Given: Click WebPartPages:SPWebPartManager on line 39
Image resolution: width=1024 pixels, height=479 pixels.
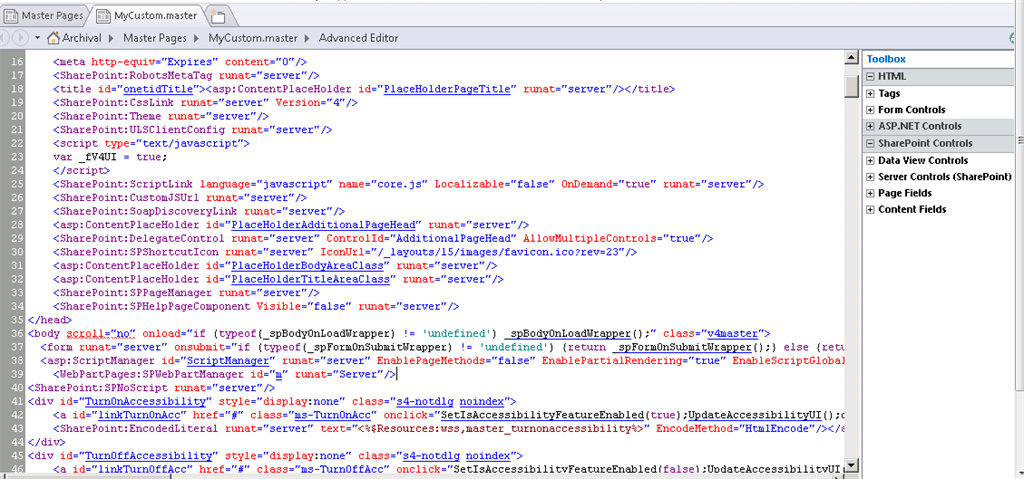Looking at the screenshot, I should [152, 374].
